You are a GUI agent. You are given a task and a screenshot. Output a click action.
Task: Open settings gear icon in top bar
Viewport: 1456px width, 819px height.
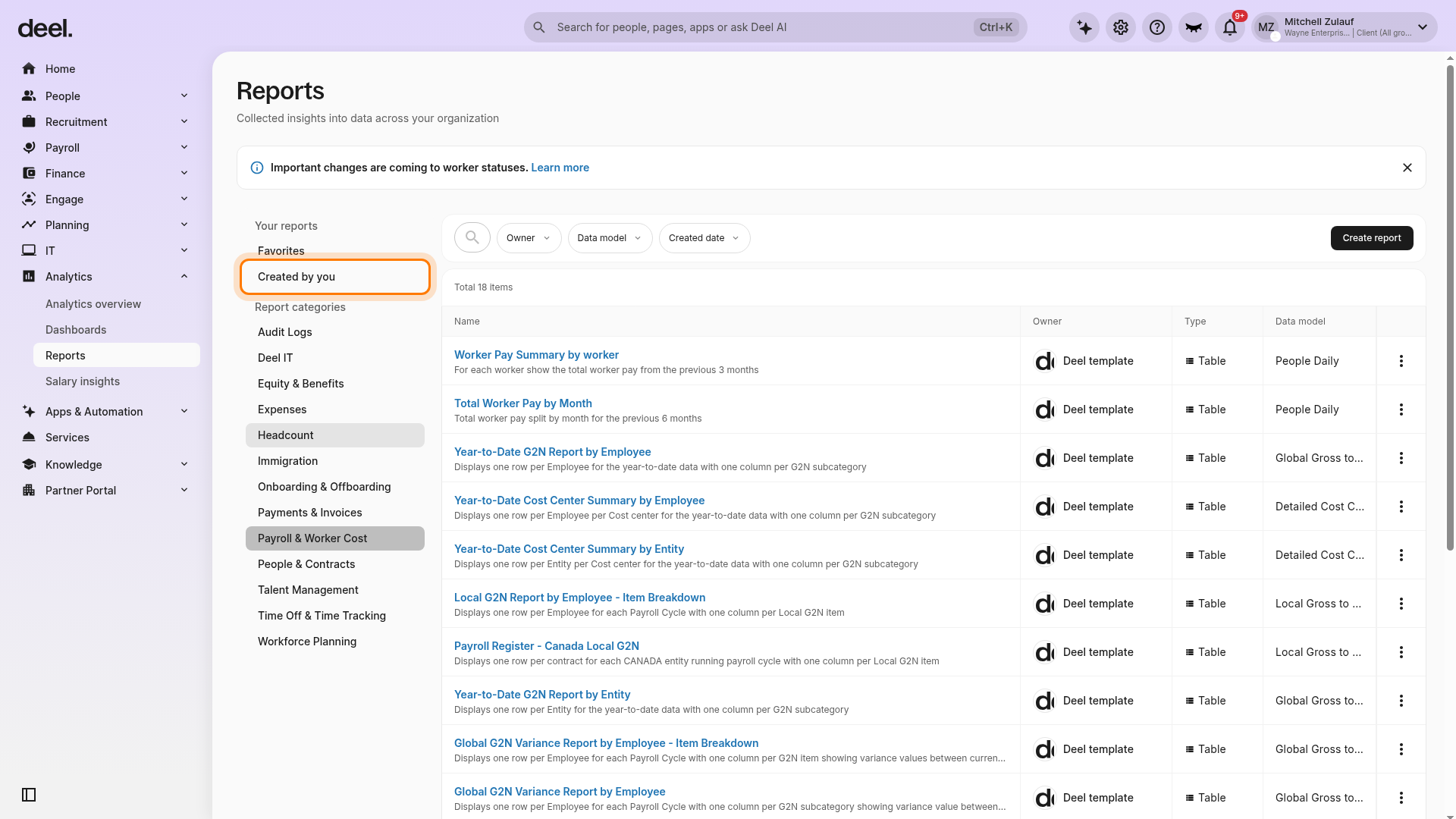1121,27
